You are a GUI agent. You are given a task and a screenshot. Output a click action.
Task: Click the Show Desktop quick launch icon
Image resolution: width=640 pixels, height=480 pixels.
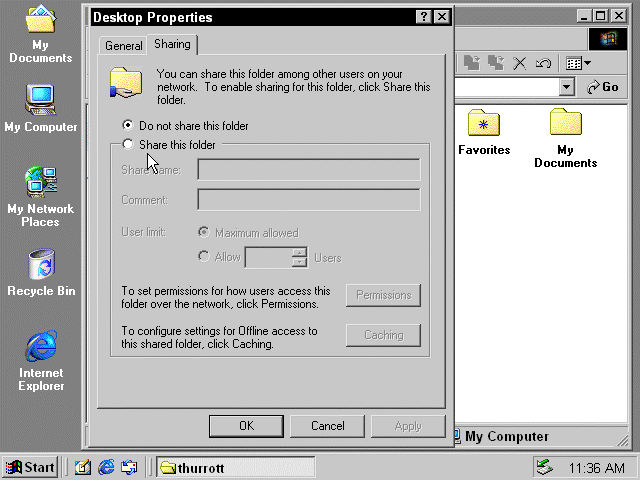click(83, 467)
